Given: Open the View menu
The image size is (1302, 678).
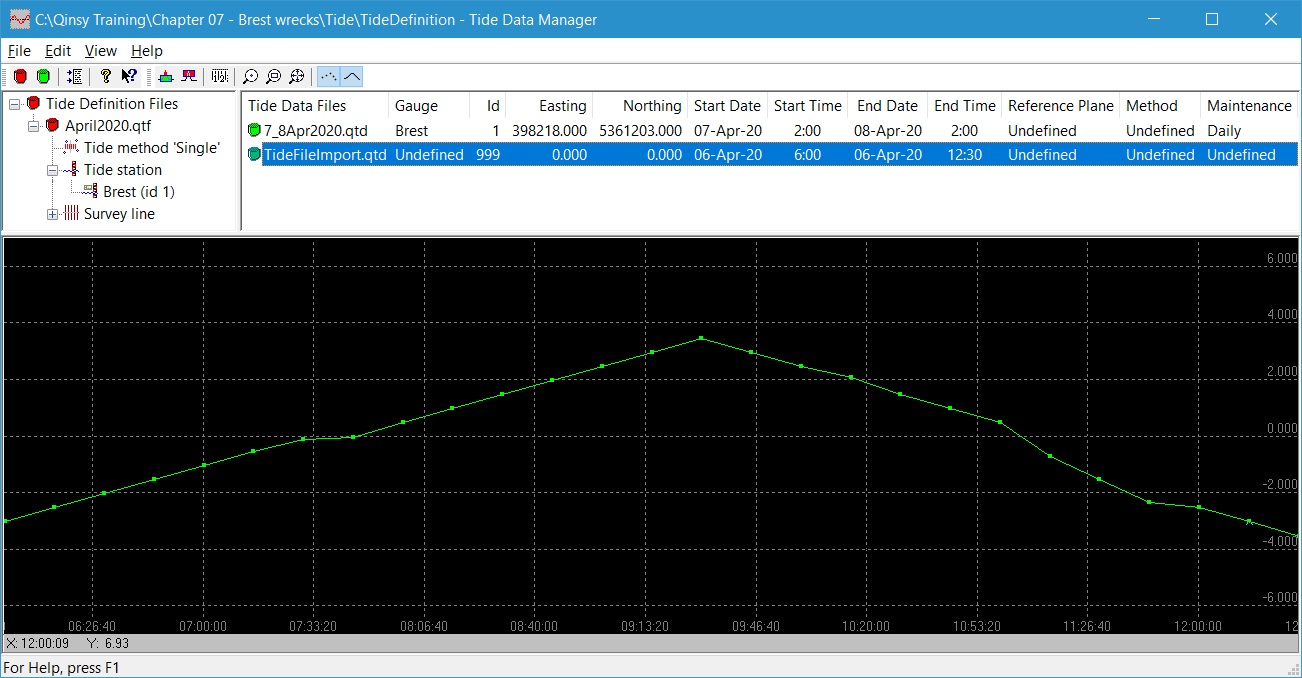Looking at the screenshot, I should pos(100,51).
